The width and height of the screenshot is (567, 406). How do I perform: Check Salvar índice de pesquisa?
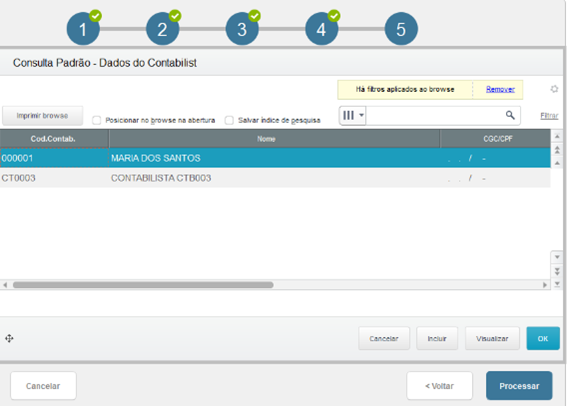coord(229,120)
